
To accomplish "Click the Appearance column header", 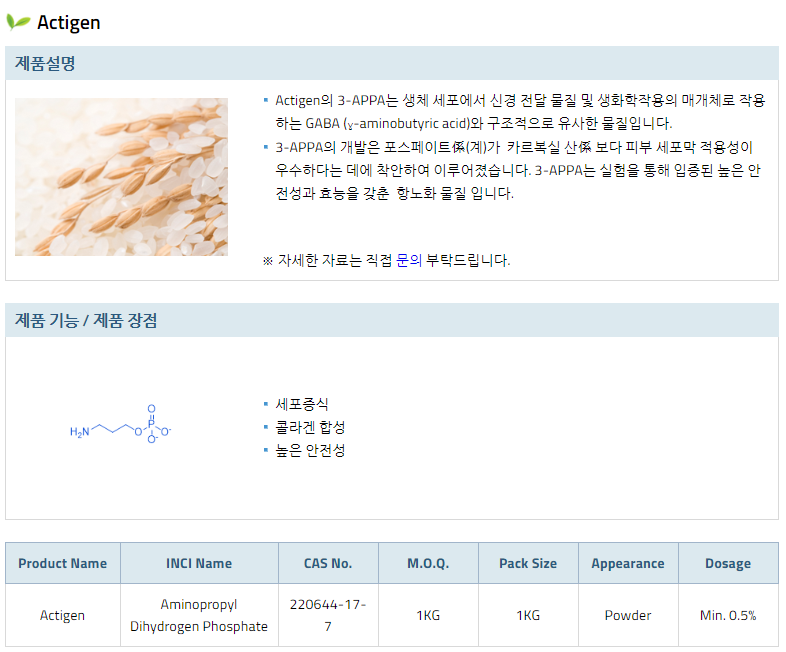I will [x=628, y=563].
